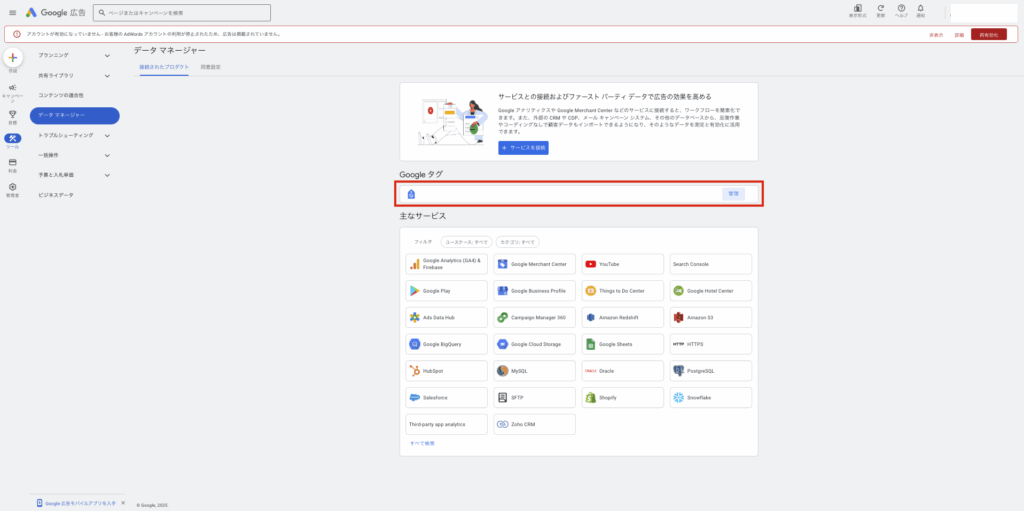Select the Search Console card

(711, 264)
